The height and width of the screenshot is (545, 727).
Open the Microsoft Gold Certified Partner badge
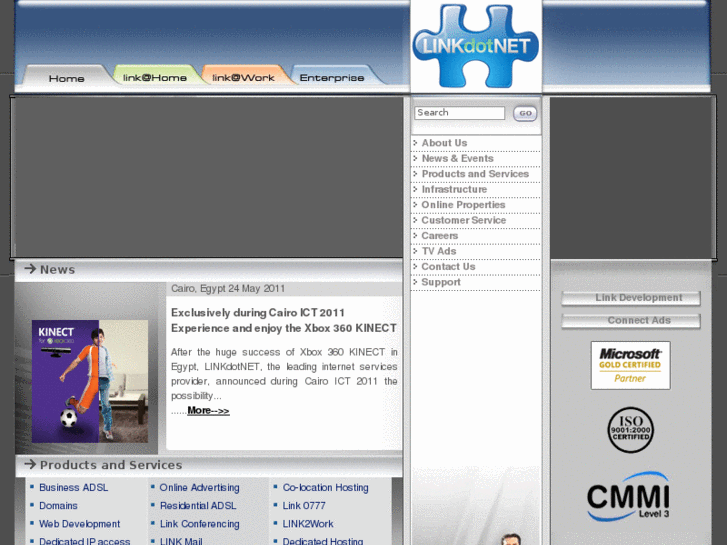[x=630, y=365]
